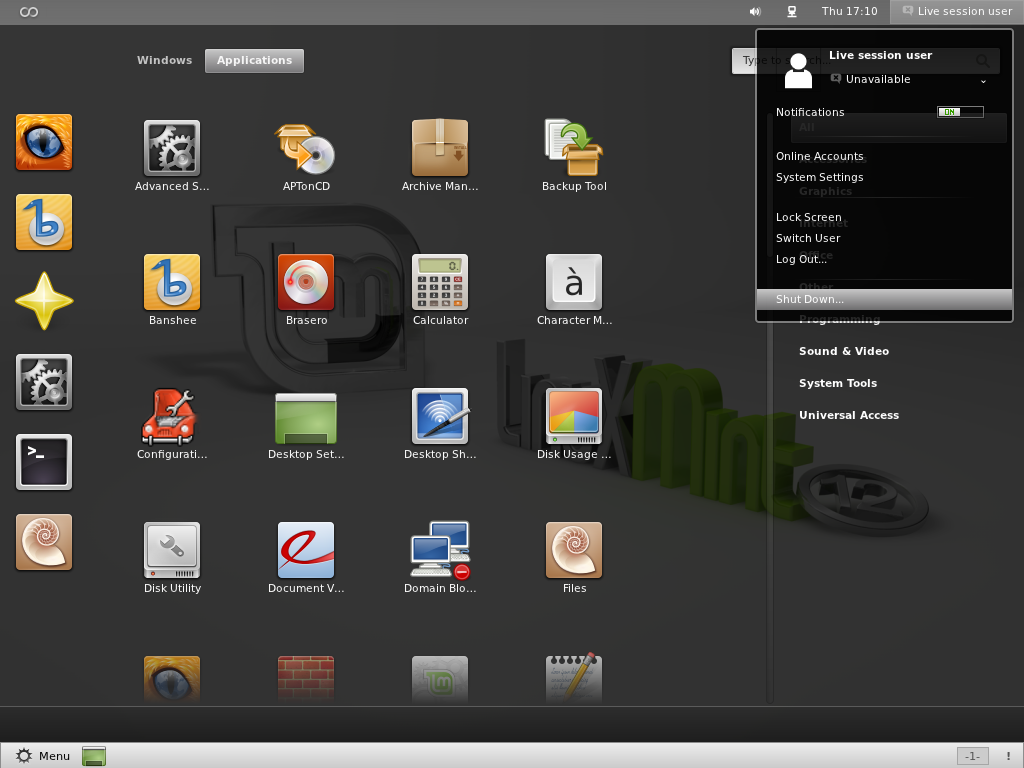The image size is (1024, 768).
Task: Filter by Sound & Video category
Action: [x=844, y=351]
